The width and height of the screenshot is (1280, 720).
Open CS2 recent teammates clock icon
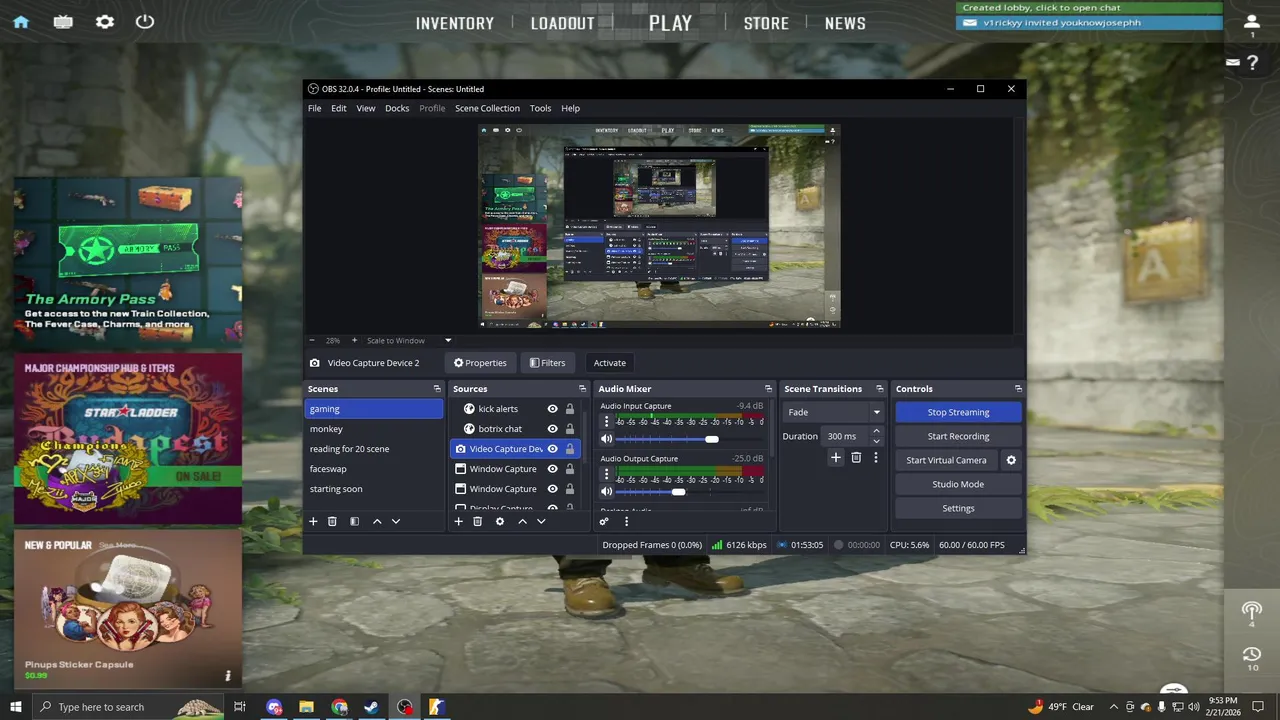click(1252, 655)
